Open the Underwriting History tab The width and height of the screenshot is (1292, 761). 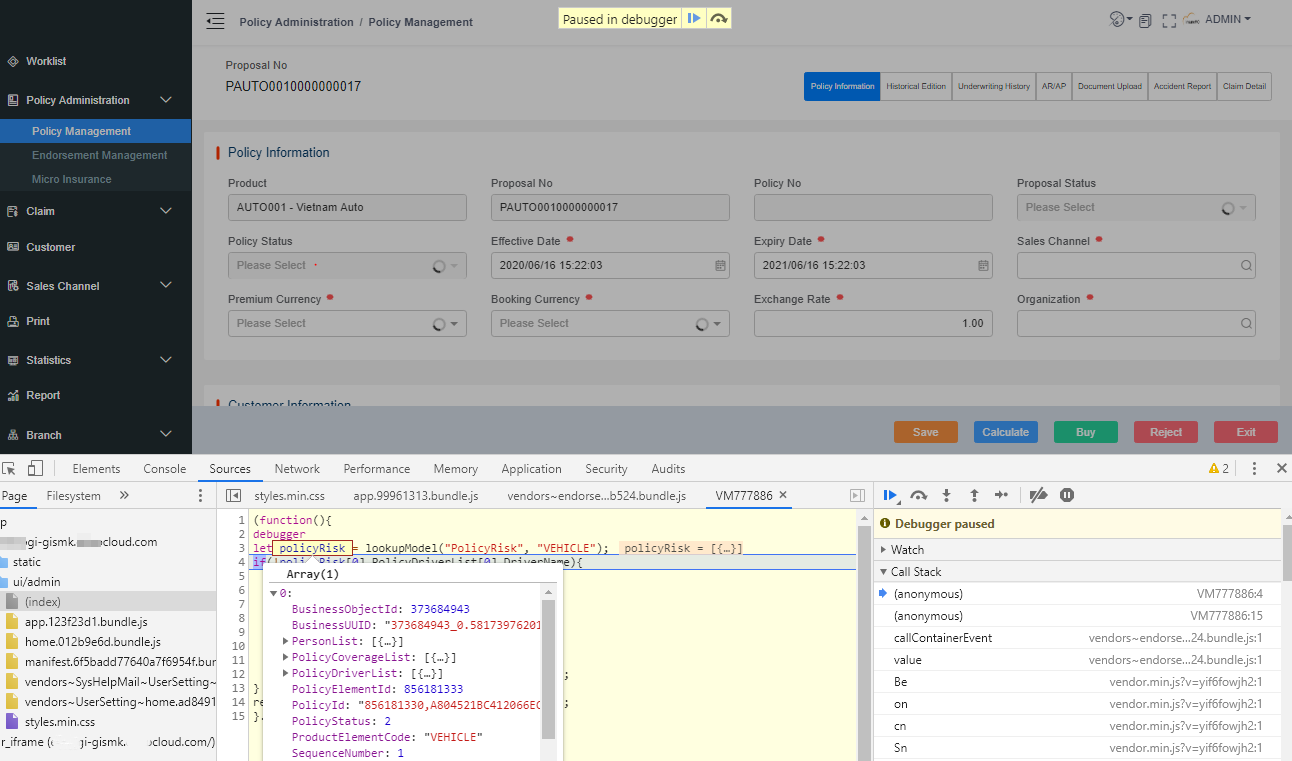pos(993,87)
